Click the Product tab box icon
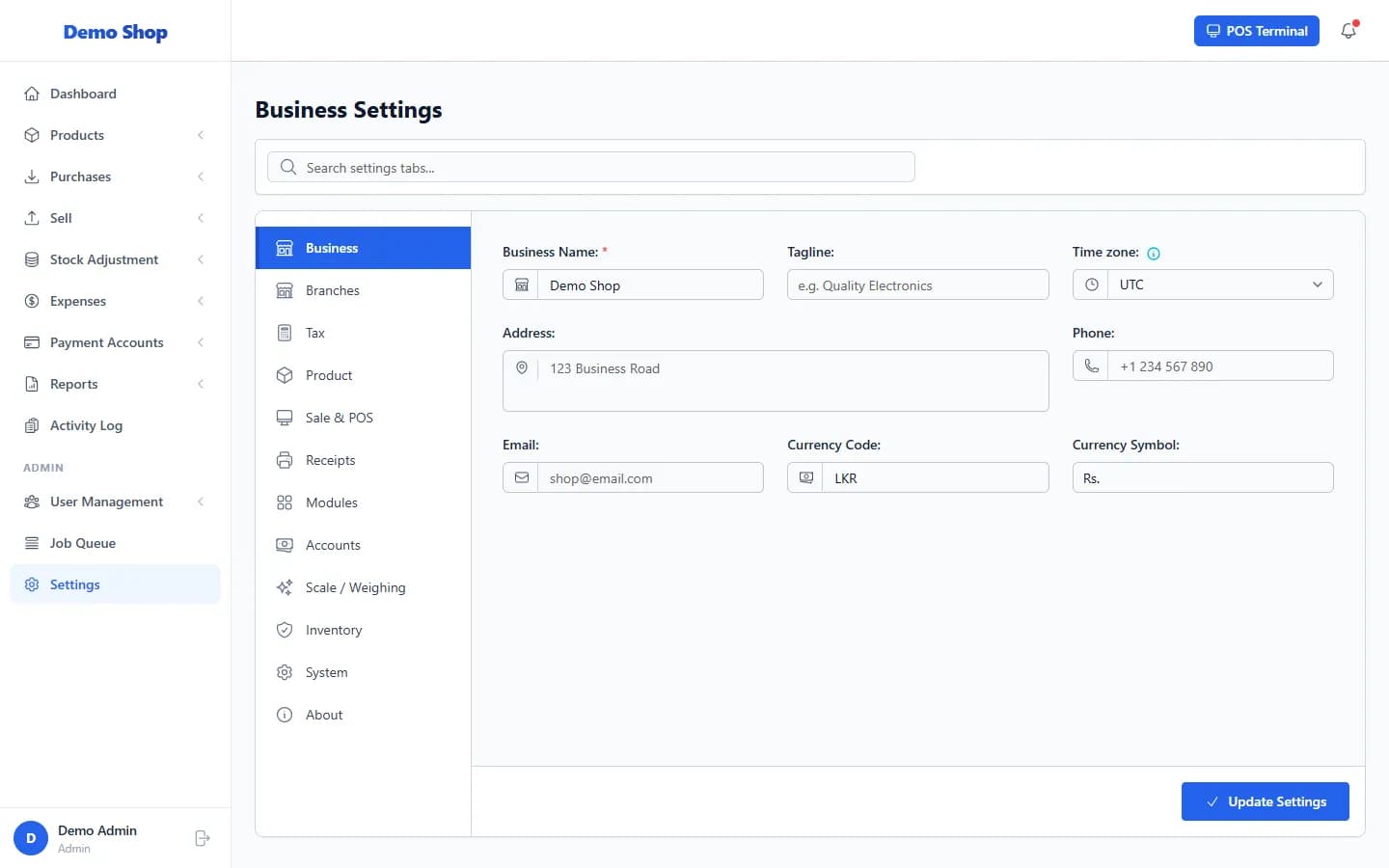Screen dimensions: 1389x868 click(x=285, y=375)
